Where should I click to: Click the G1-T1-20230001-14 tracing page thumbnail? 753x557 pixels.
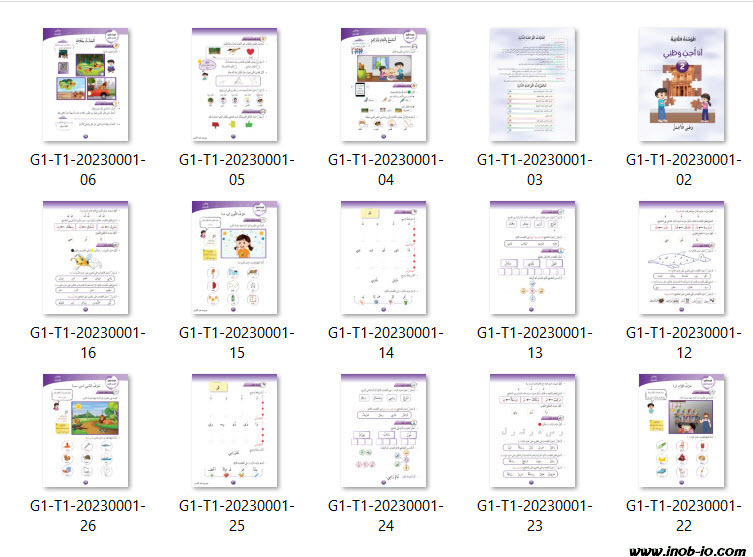pyautogui.click(x=386, y=258)
